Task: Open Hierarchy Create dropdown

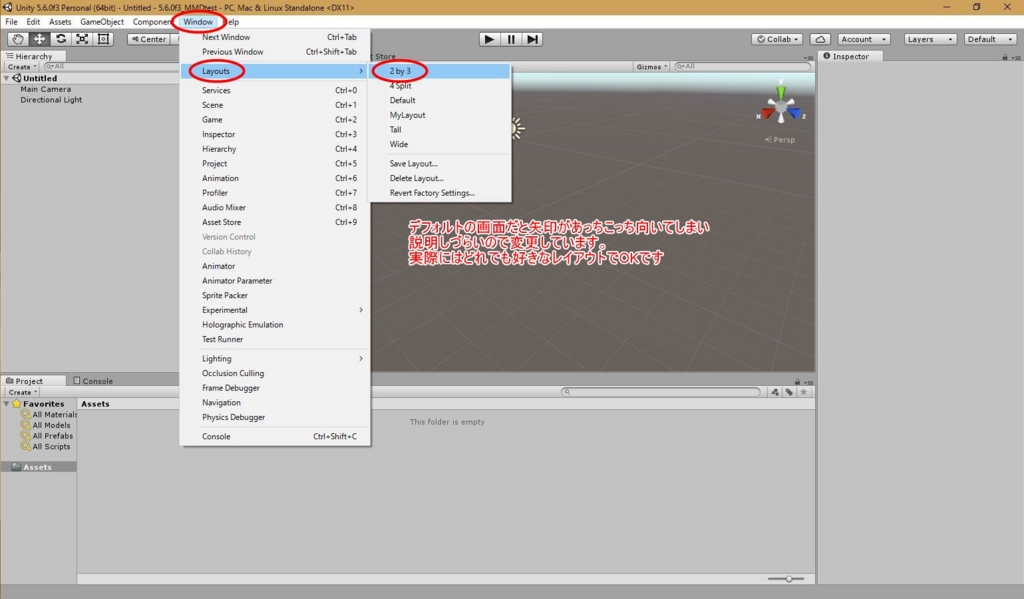Action: (x=22, y=67)
